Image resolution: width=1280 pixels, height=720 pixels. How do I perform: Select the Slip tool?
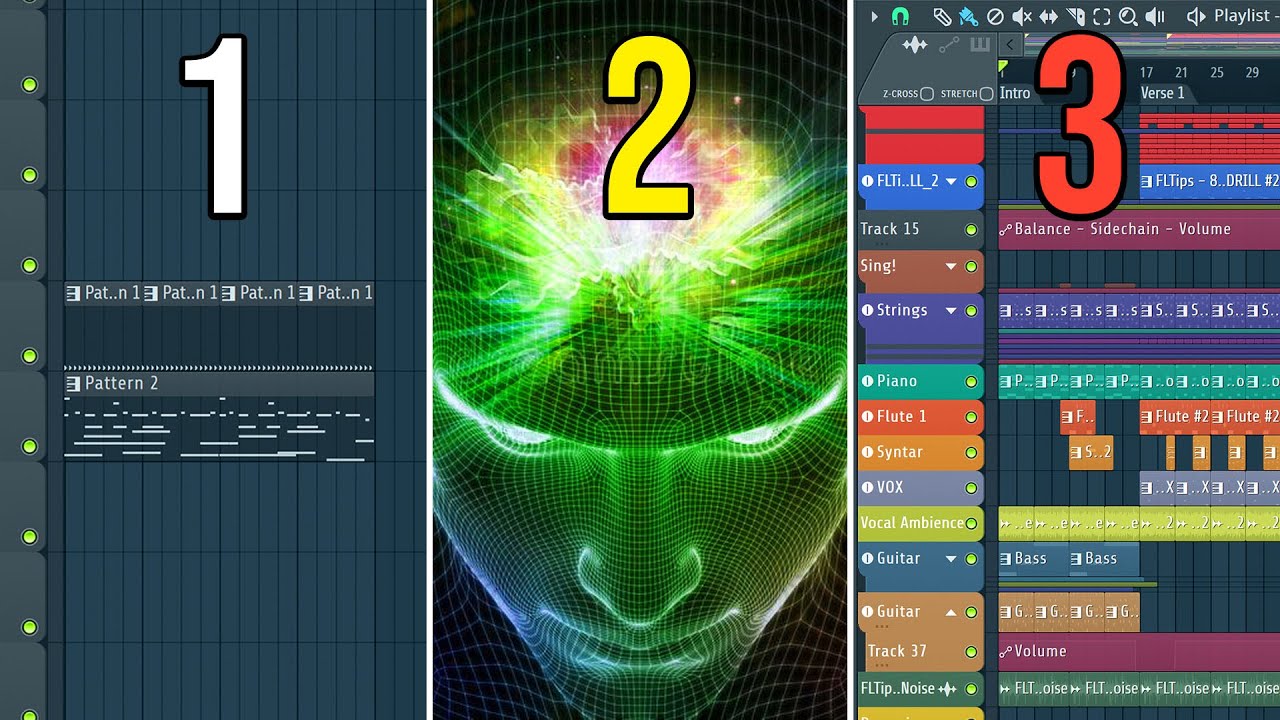coord(1049,16)
